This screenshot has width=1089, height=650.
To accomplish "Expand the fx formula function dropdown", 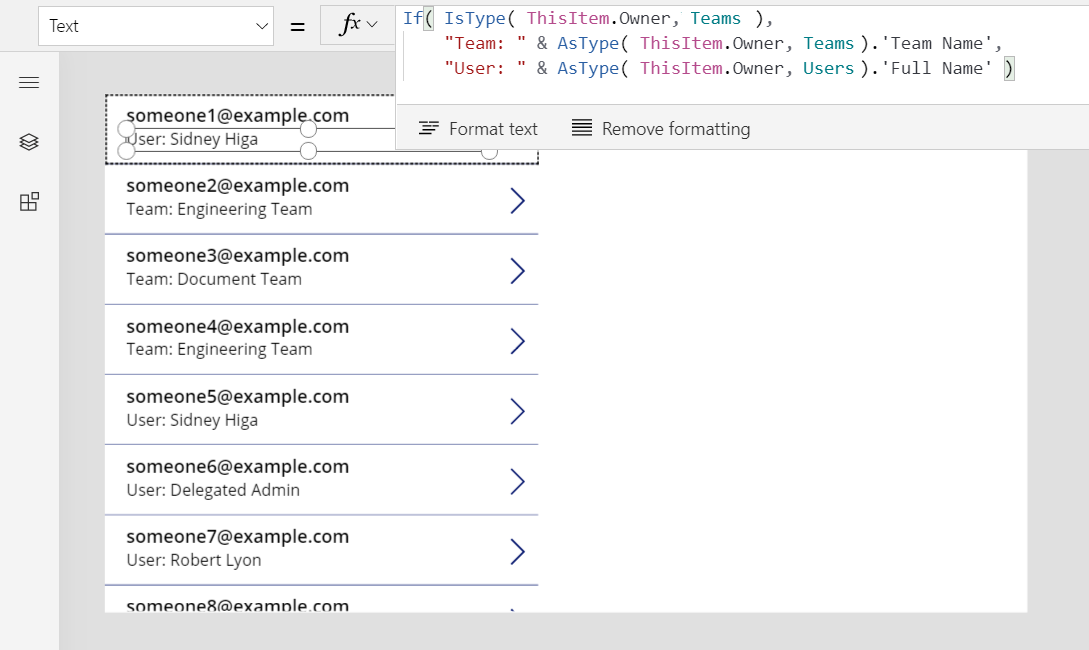I will click(358, 25).
